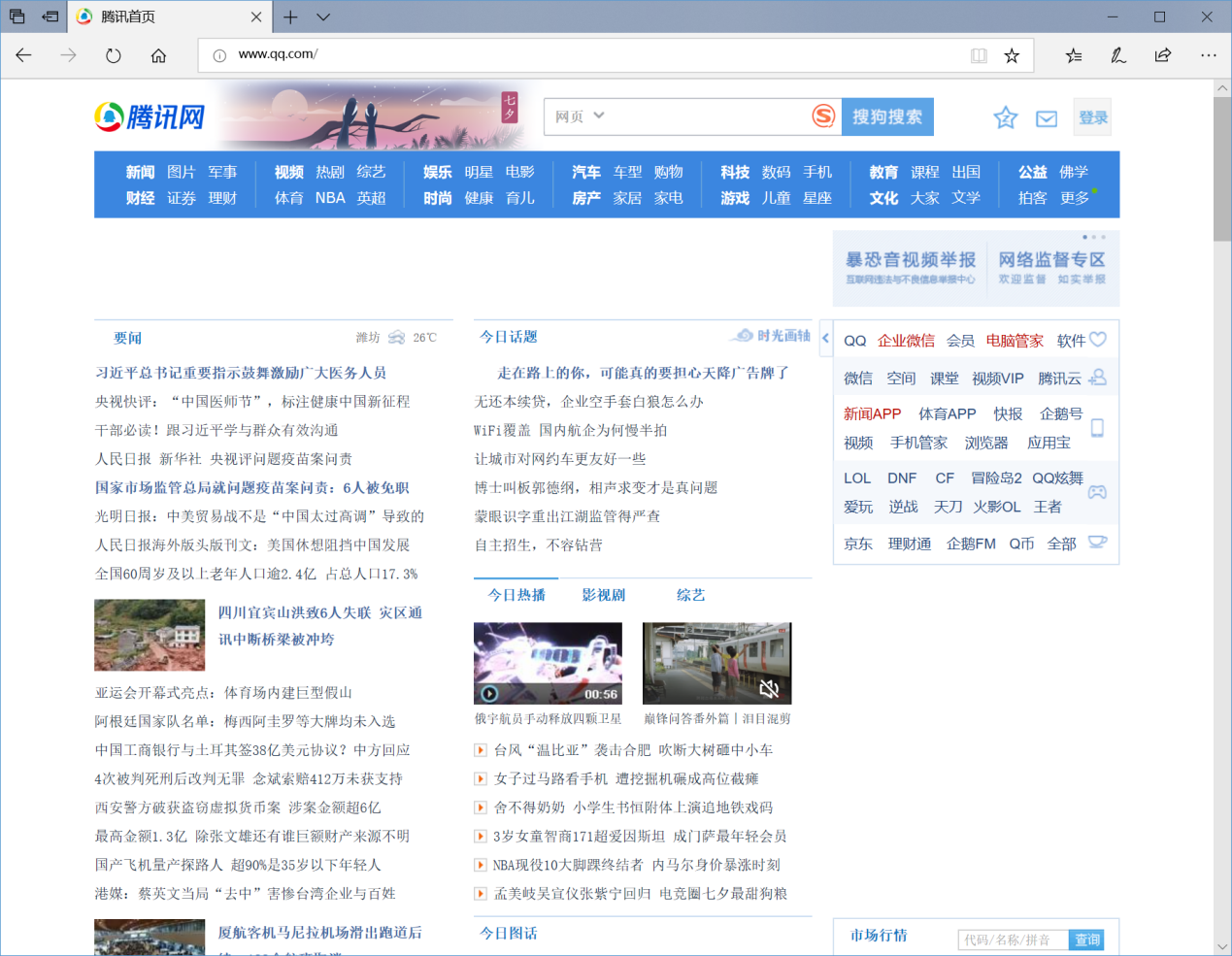Switch to the 影视剧 tab

tap(604, 595)
